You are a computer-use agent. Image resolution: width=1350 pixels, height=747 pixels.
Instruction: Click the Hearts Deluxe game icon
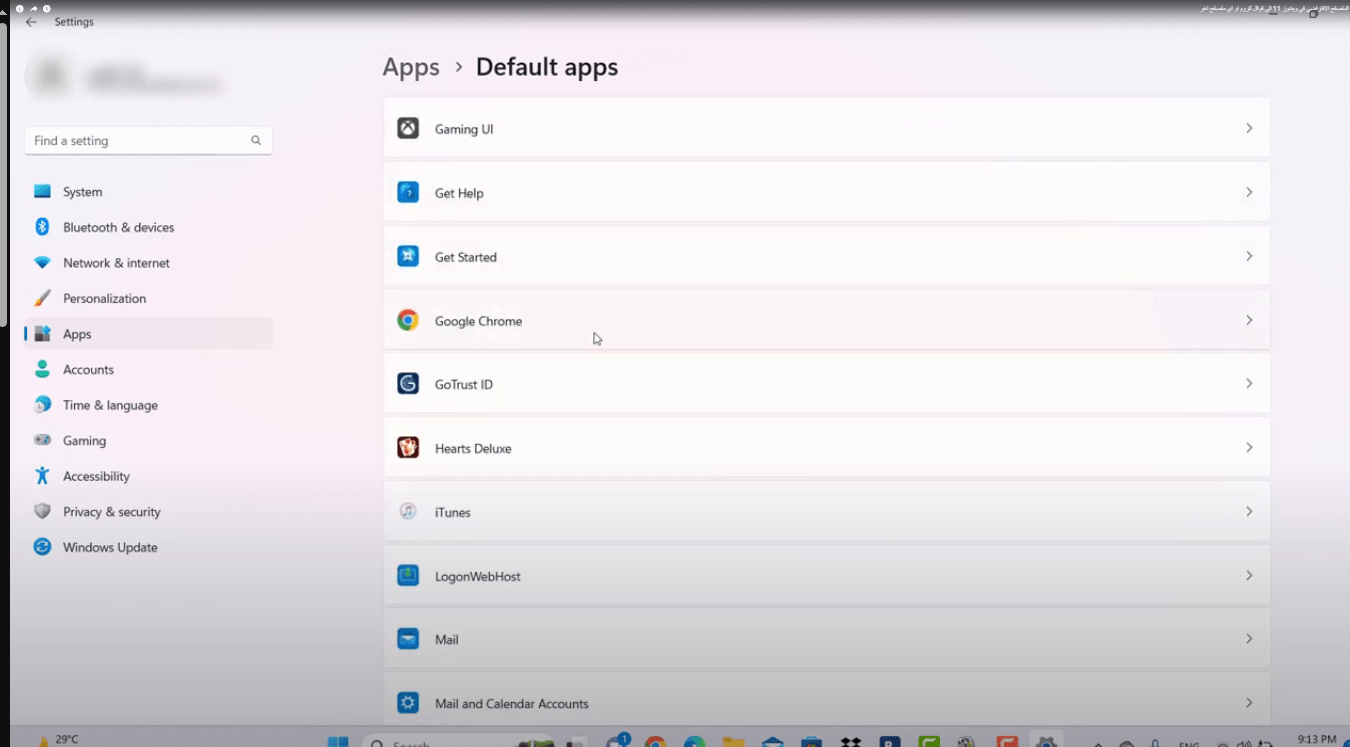click(408, 447)
